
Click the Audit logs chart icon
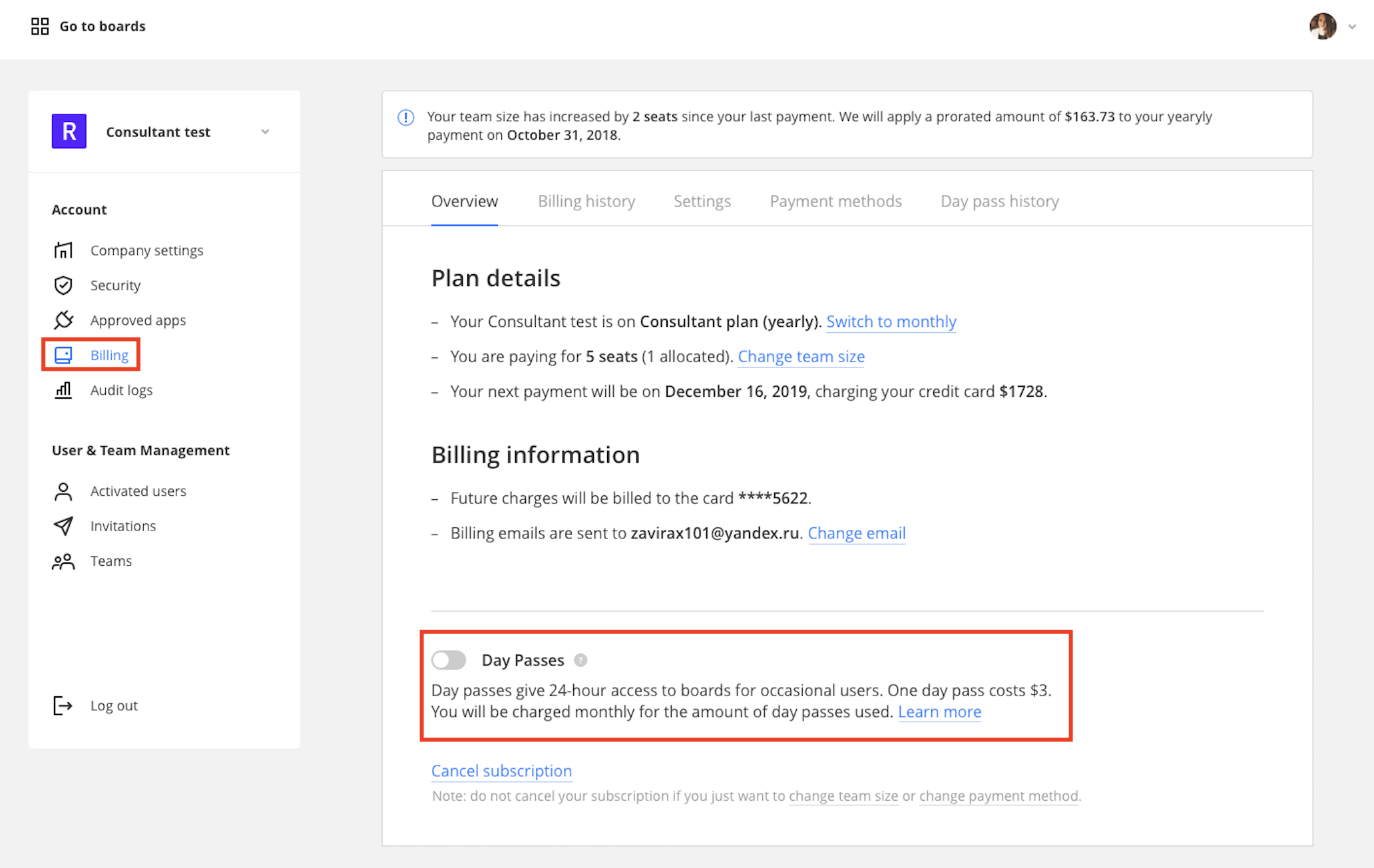63,390
